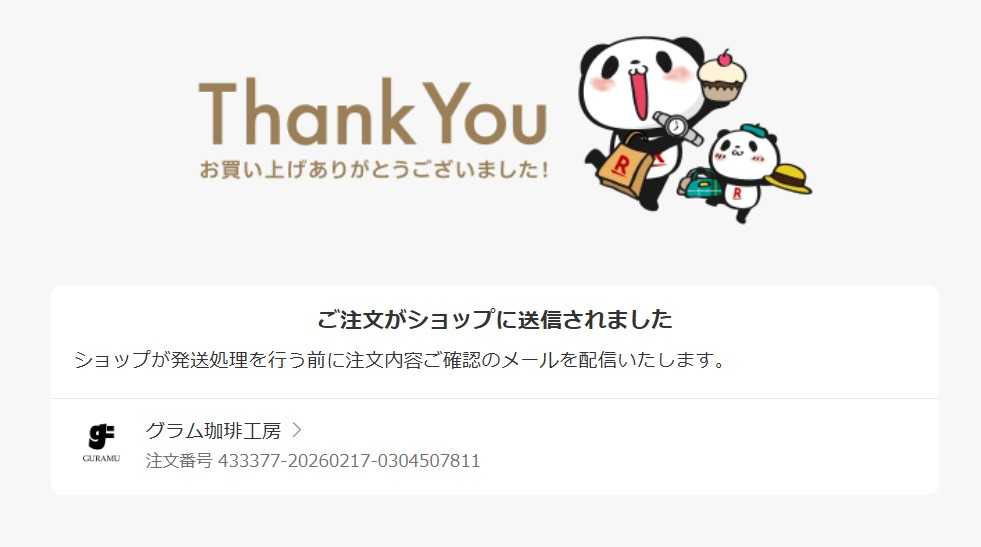Click the small panda's teal beret

click(x=754, y=131)
